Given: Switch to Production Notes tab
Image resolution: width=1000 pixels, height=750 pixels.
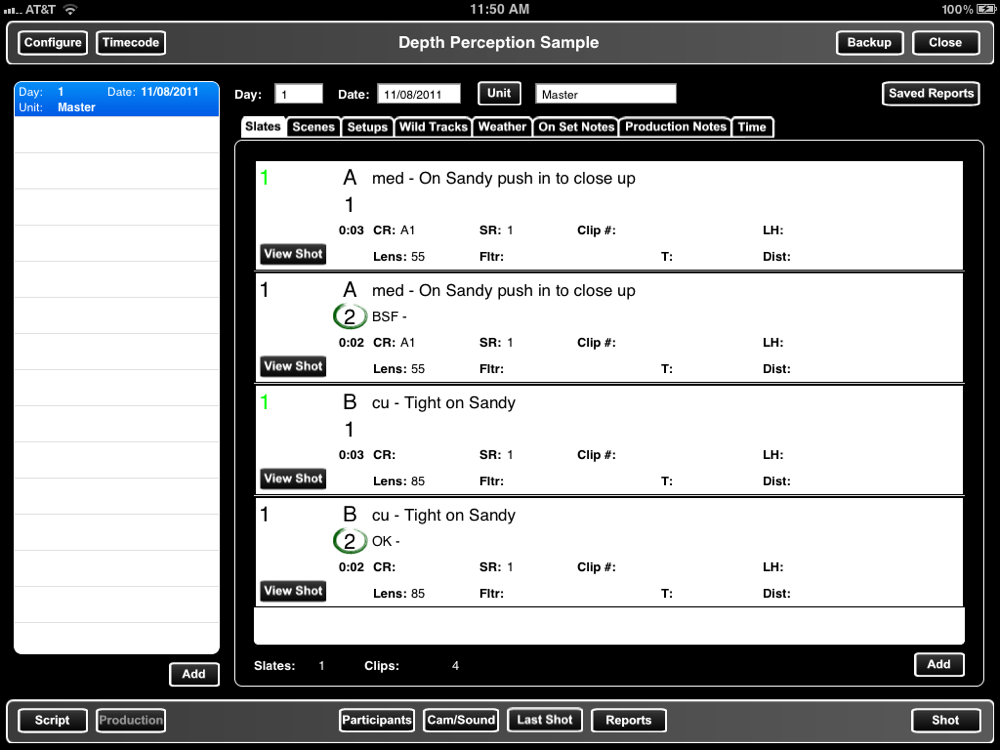Looking at the screenshot, I should [675, 127].
